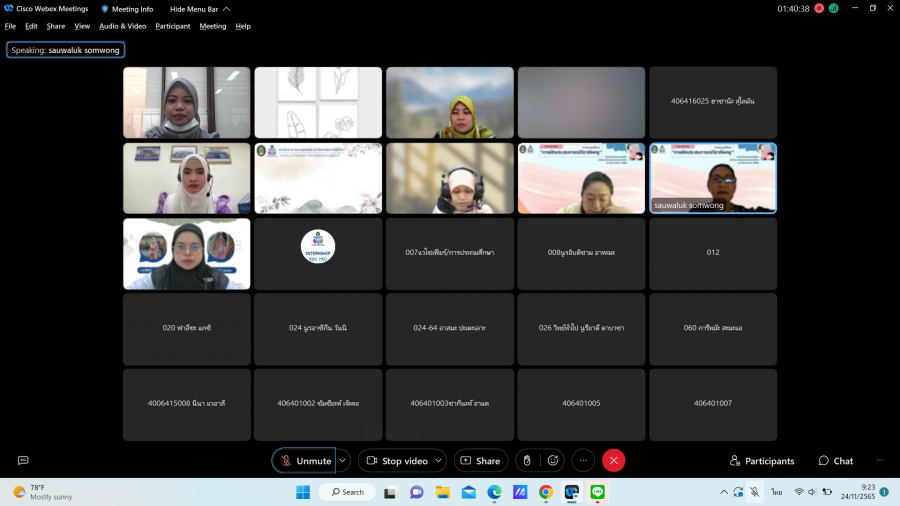Open the Audio & Video menu

pyautogui.click(x=122, y=26)
